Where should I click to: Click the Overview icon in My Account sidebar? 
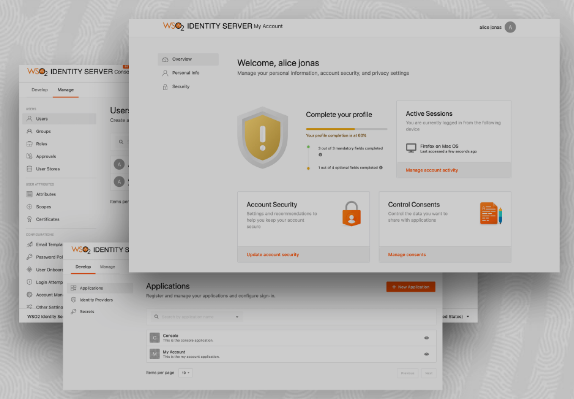[165, 59]
